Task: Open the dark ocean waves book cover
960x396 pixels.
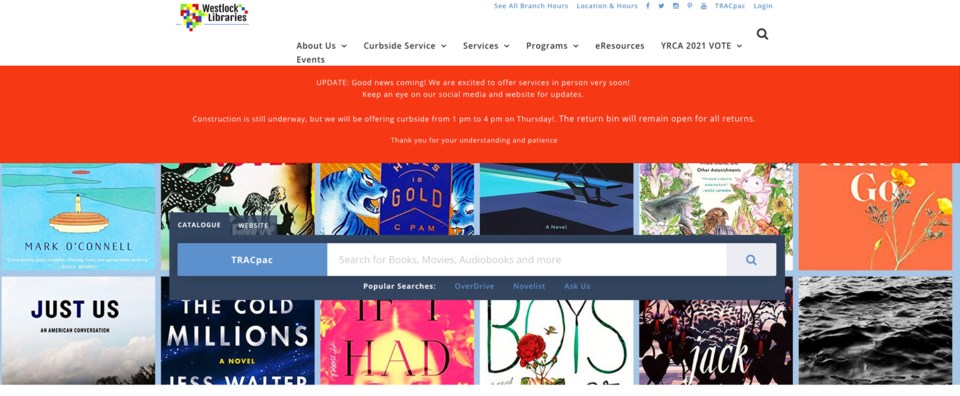Action: click(x=876, y=331)
